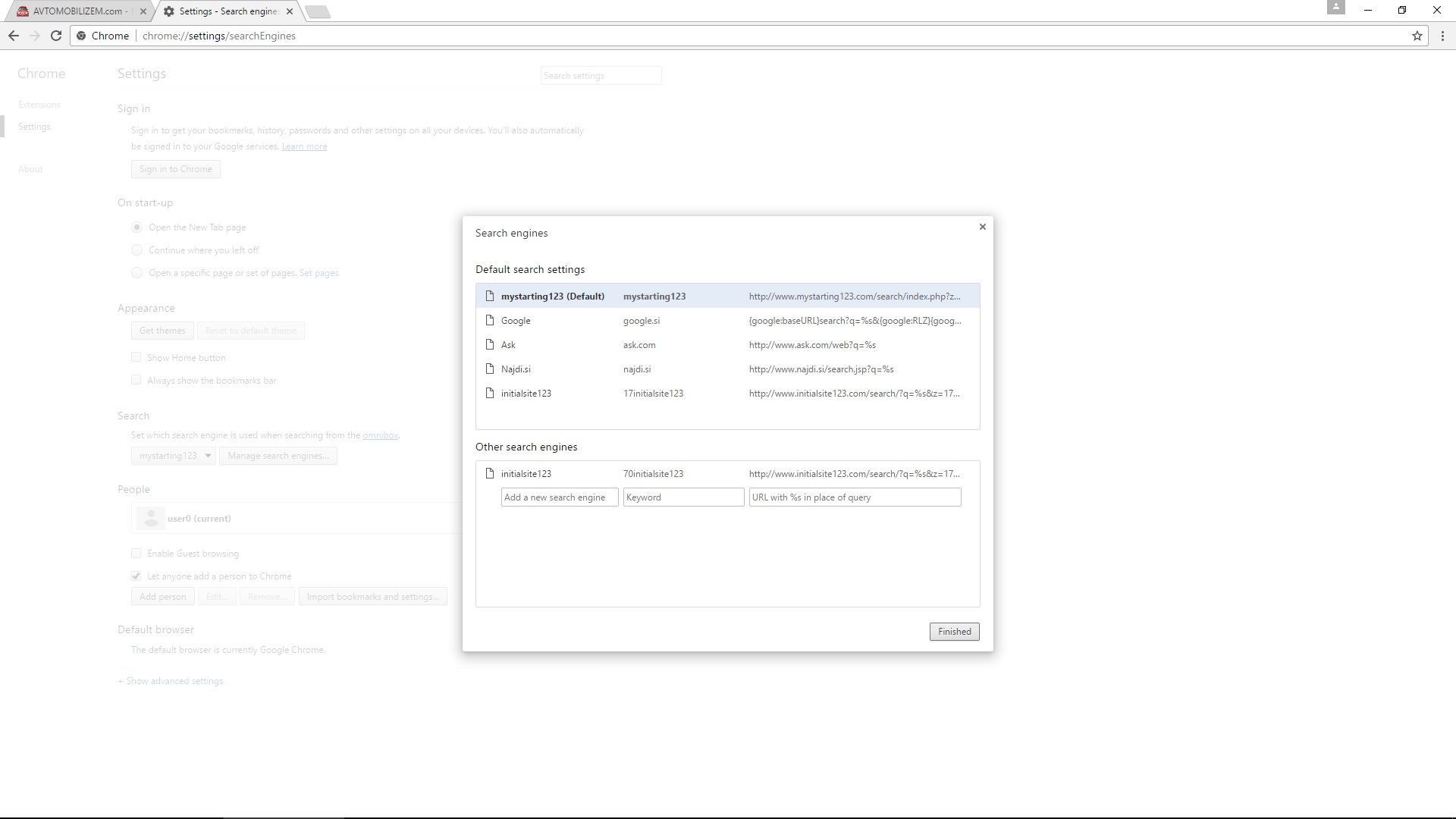The image size is (1456, 819).
Task: Open the Chrome three-dot menu
Action: pos(1442,36)
